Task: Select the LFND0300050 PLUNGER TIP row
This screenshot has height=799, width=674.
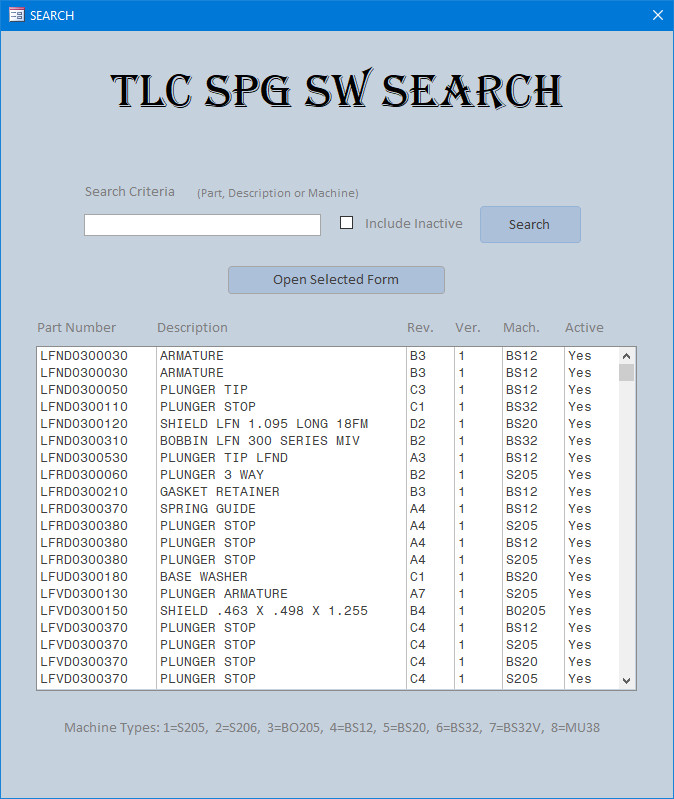Action: tap(329, 390)
